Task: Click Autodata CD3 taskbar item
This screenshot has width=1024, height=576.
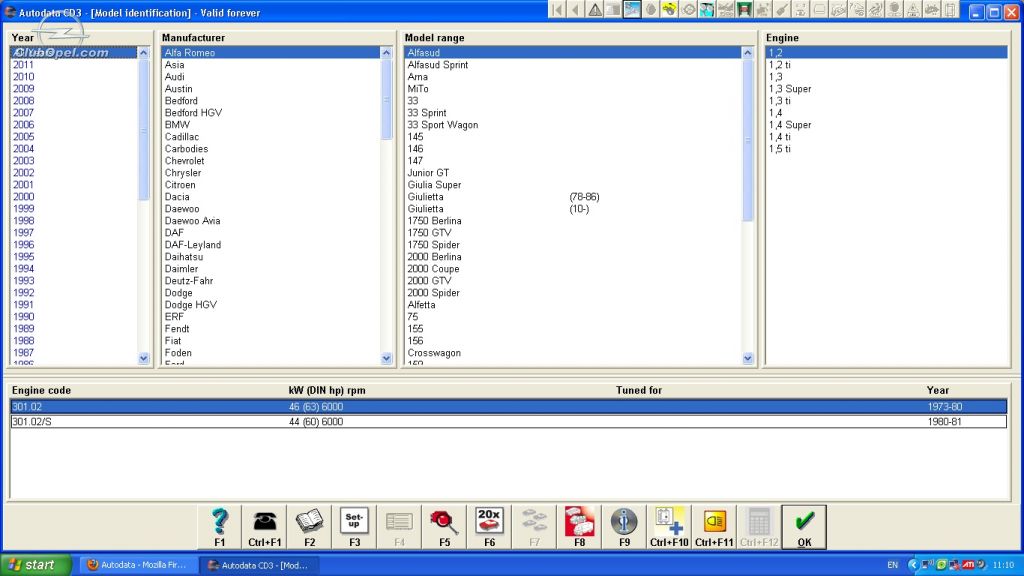Action: (x=259, y=565)
